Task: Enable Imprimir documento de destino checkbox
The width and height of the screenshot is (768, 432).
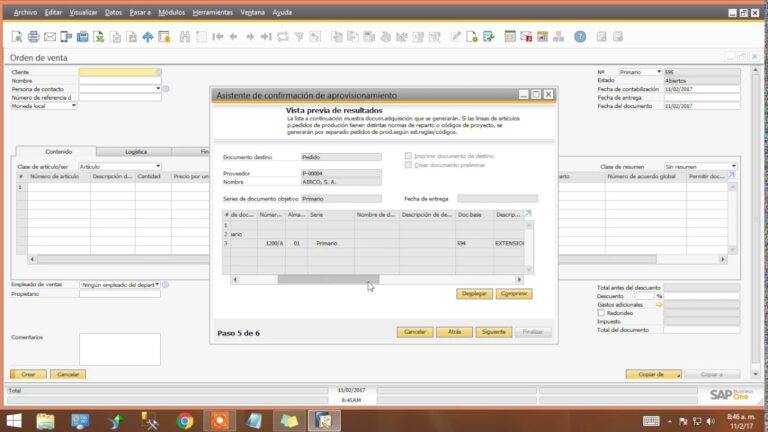Action: 408,156
